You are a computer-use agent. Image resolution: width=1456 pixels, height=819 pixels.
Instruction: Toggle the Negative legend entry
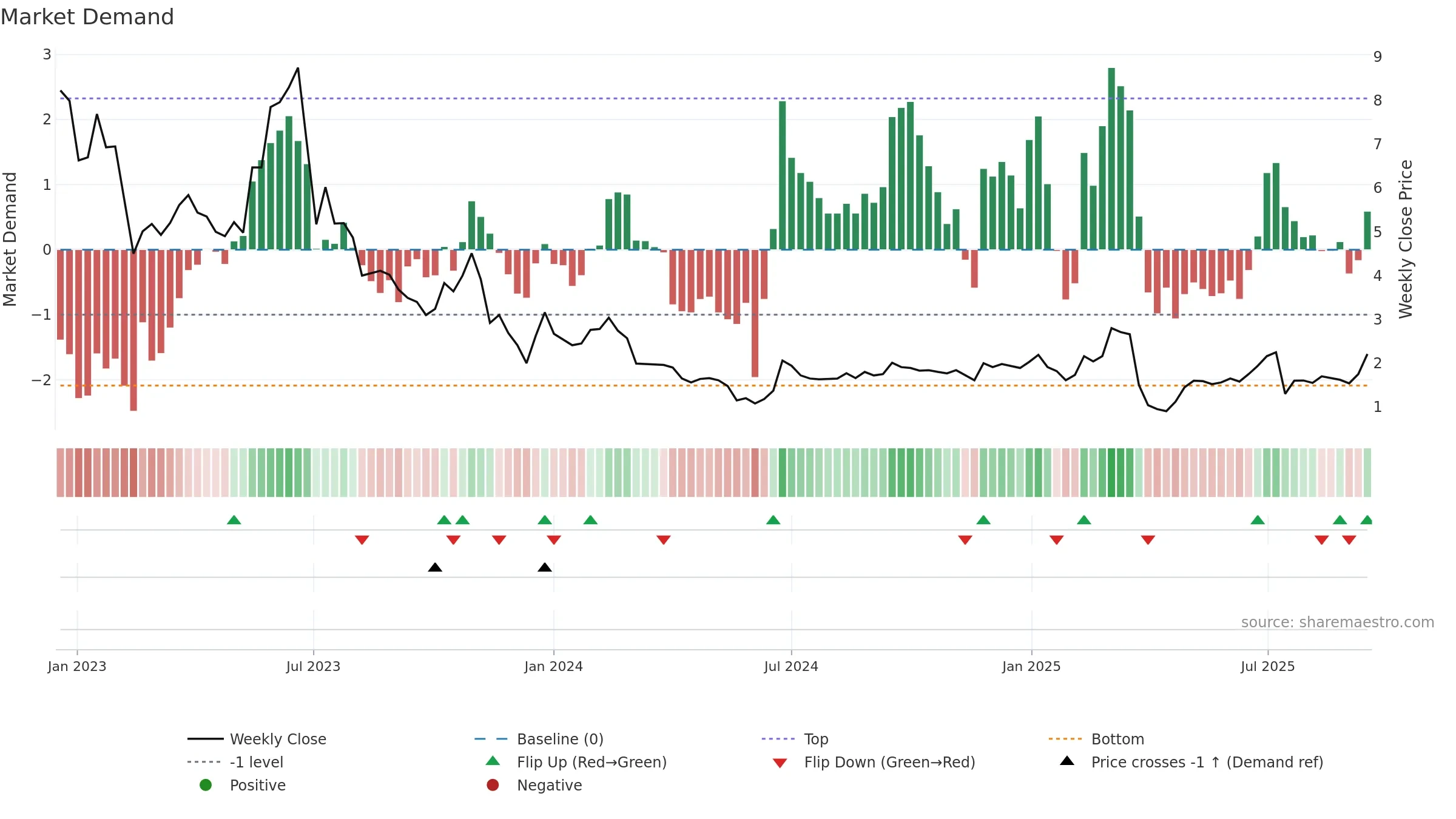point(534,785)
